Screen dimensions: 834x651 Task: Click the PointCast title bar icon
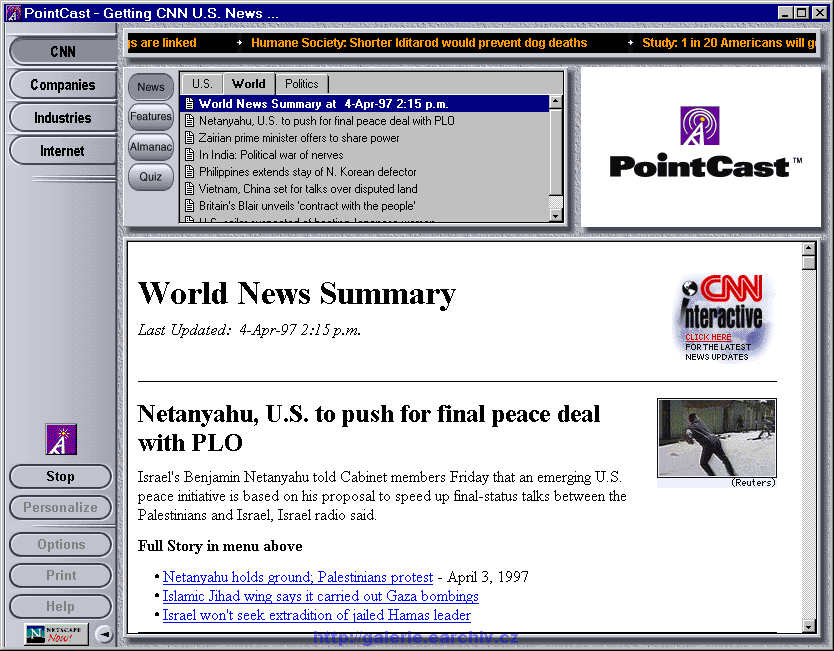[x=13, y=13]
